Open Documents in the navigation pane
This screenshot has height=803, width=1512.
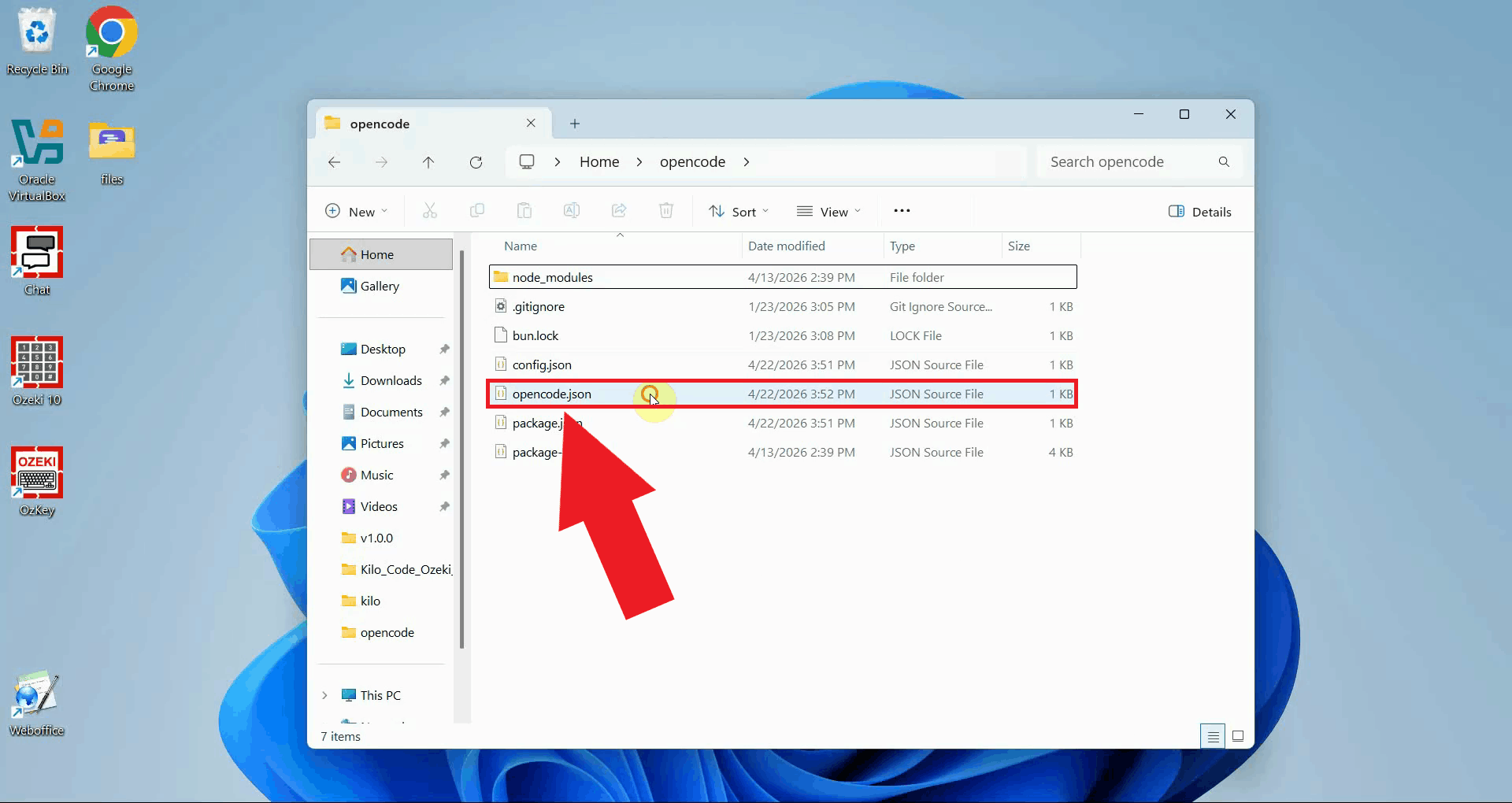[x=381, y=413]
